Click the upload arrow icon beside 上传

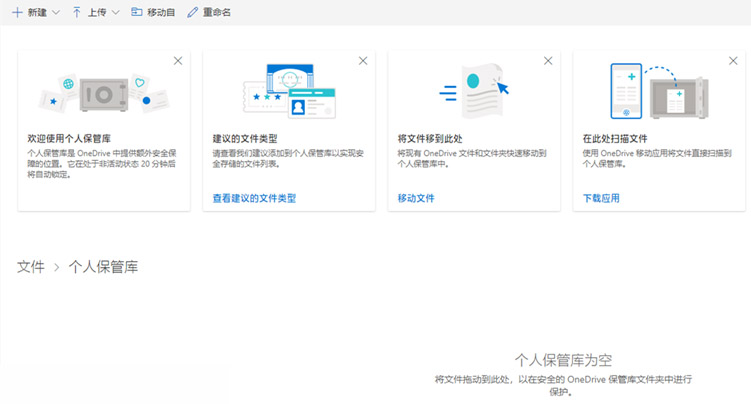point(77,12)
